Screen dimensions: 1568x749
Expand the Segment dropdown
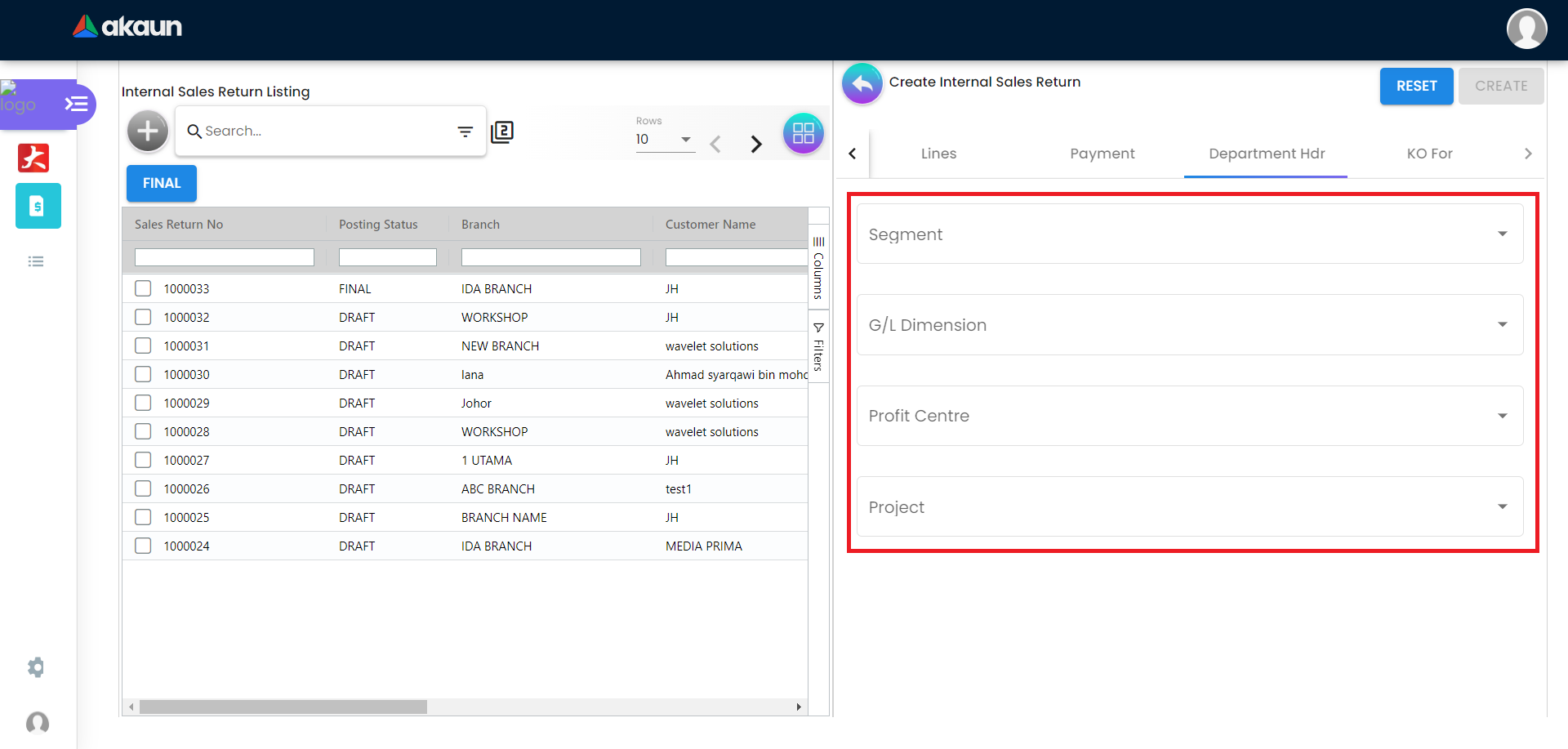coord(1189,234)
